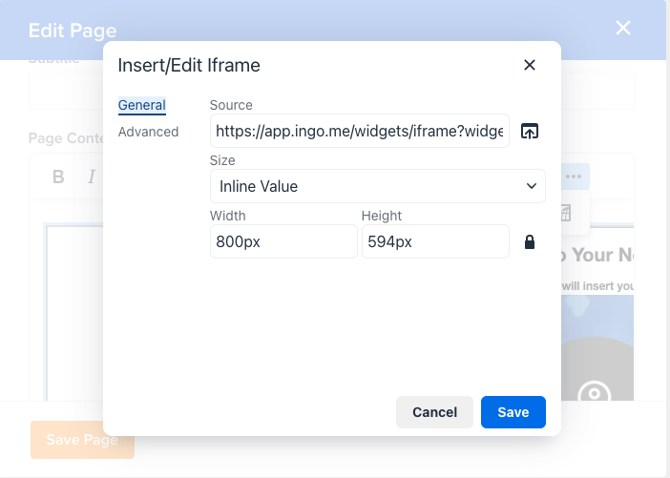Click the table icon in editor toolbar overflow
670x478 pixels.
pyautogui.click(x=567, y=213)
